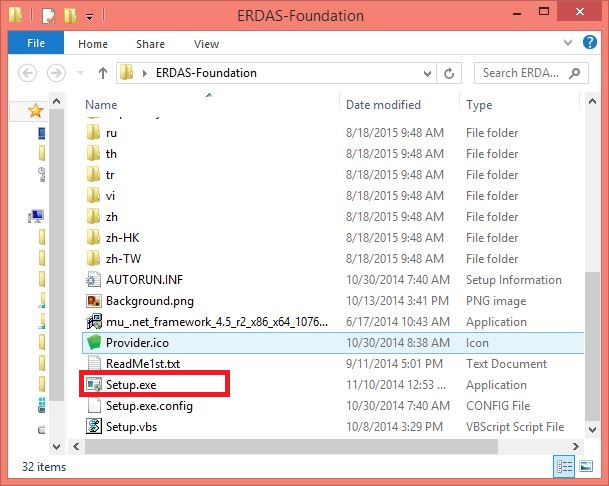
Task: Open address bar history dropdown
Action: pos(427,73)
